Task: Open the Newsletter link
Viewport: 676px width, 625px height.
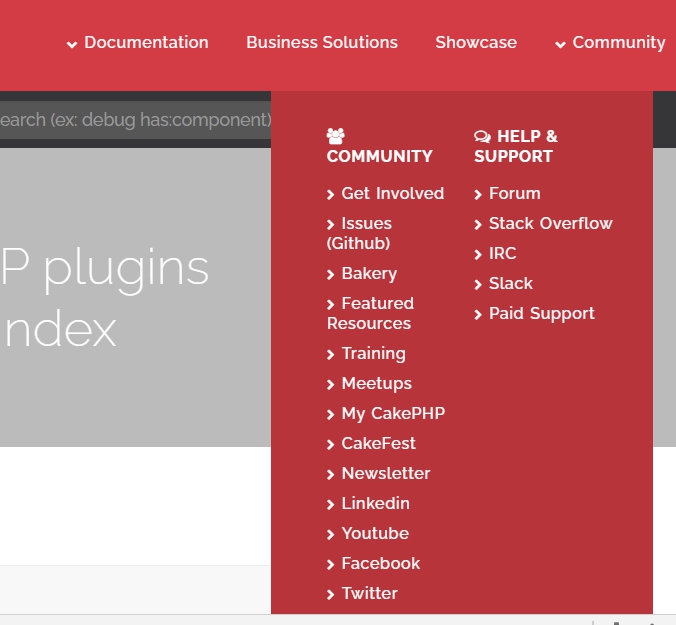Action: click(x=379, y=474)
